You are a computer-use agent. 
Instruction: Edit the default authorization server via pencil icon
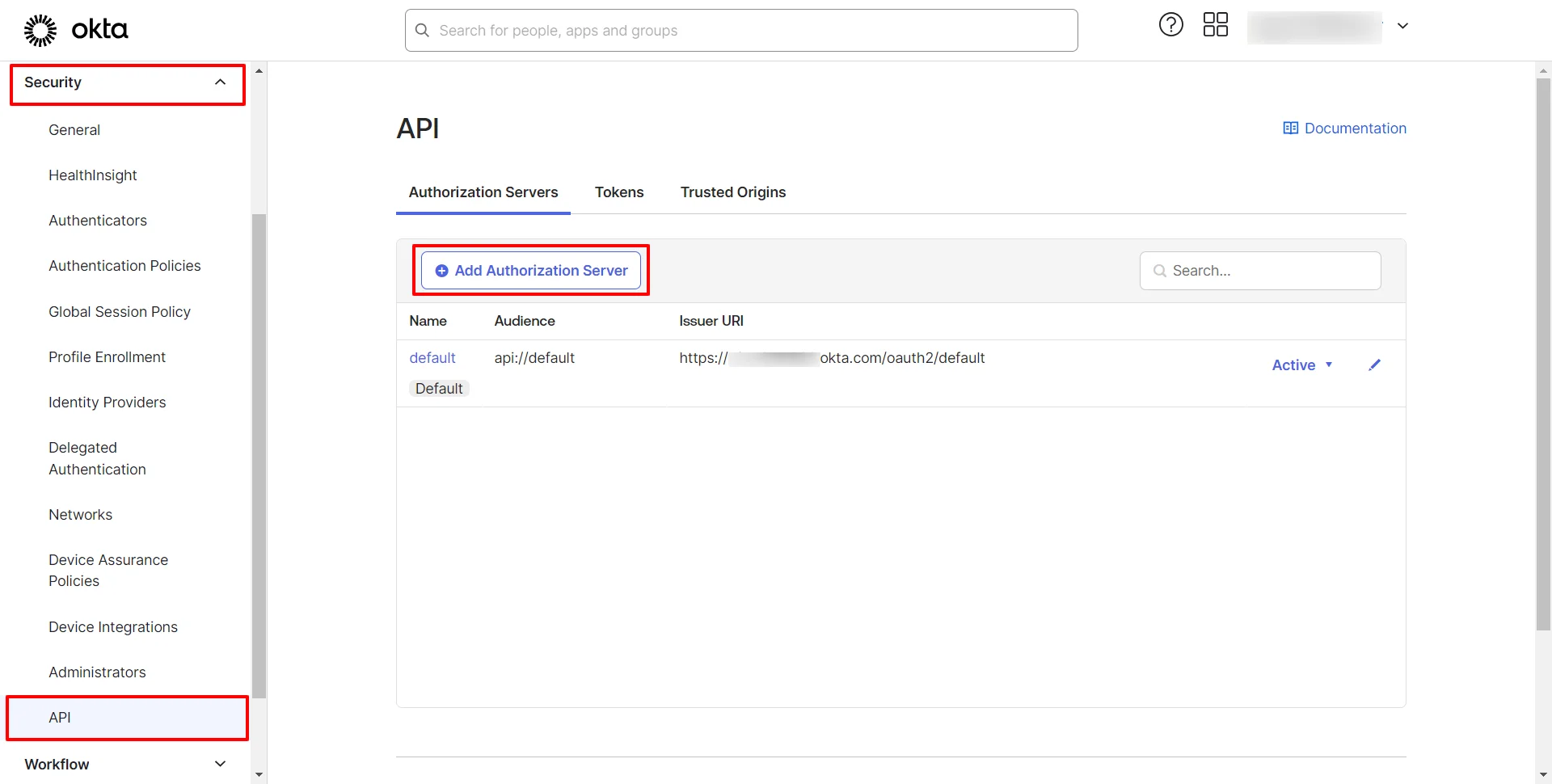1374,365
